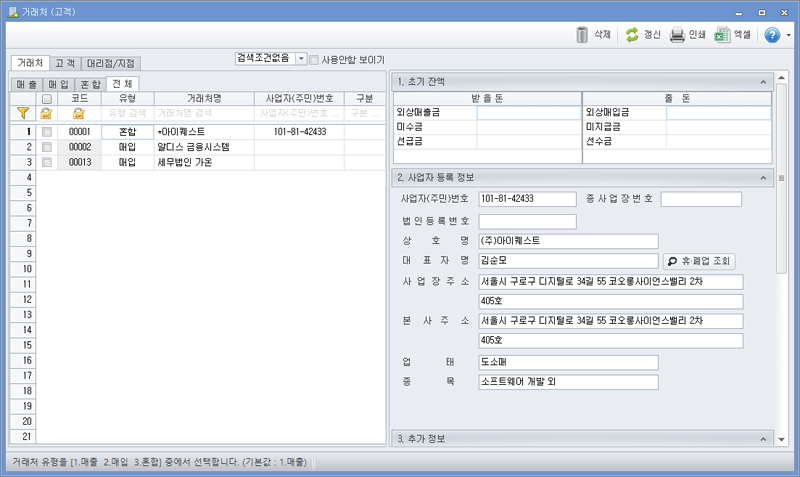This screenshot has width=800, height=477.
Task: Switch to the 고객 tab
Action: (x=65, y=63)
